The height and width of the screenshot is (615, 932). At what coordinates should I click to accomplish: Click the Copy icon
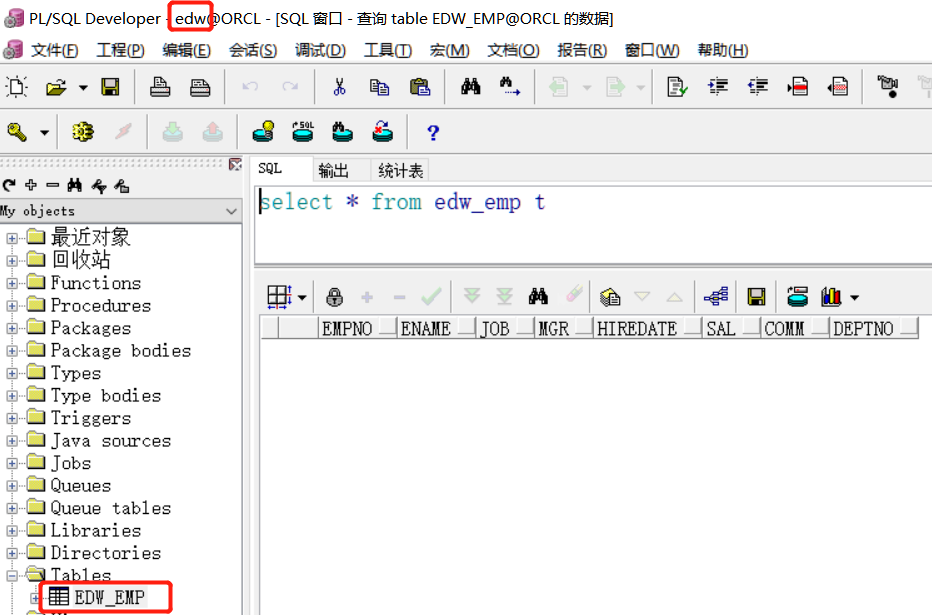pyautogui.click(x=379, y=87)
